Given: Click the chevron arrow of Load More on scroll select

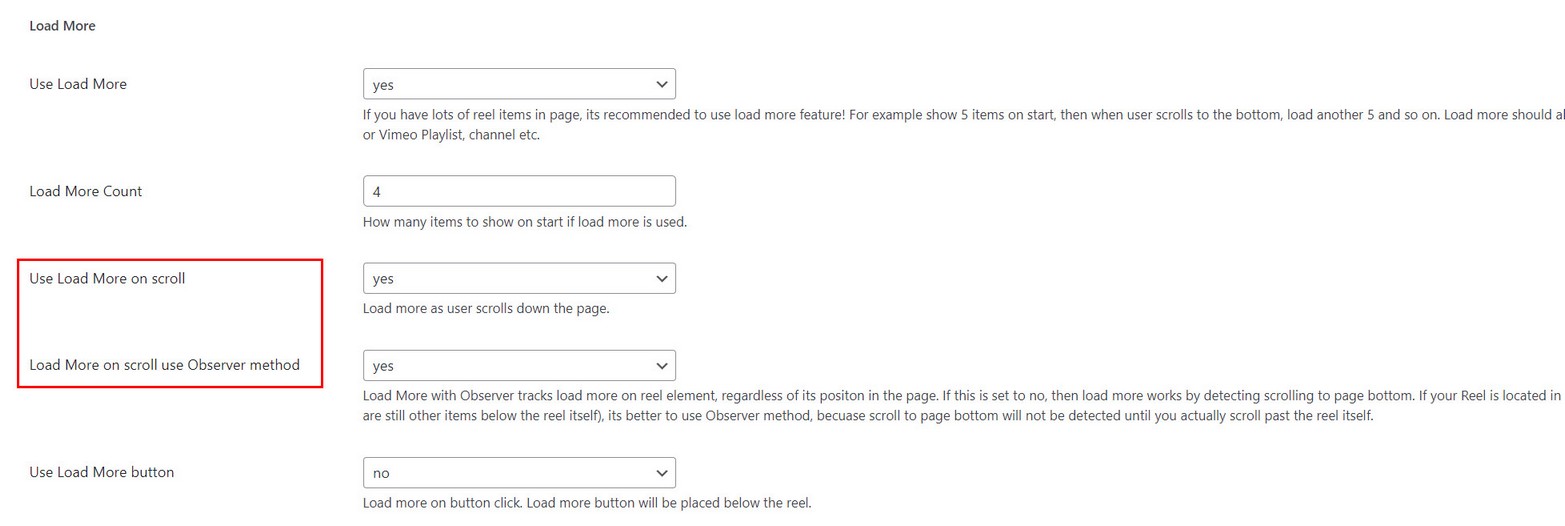Looking at the screenshot, I should 660,278.
